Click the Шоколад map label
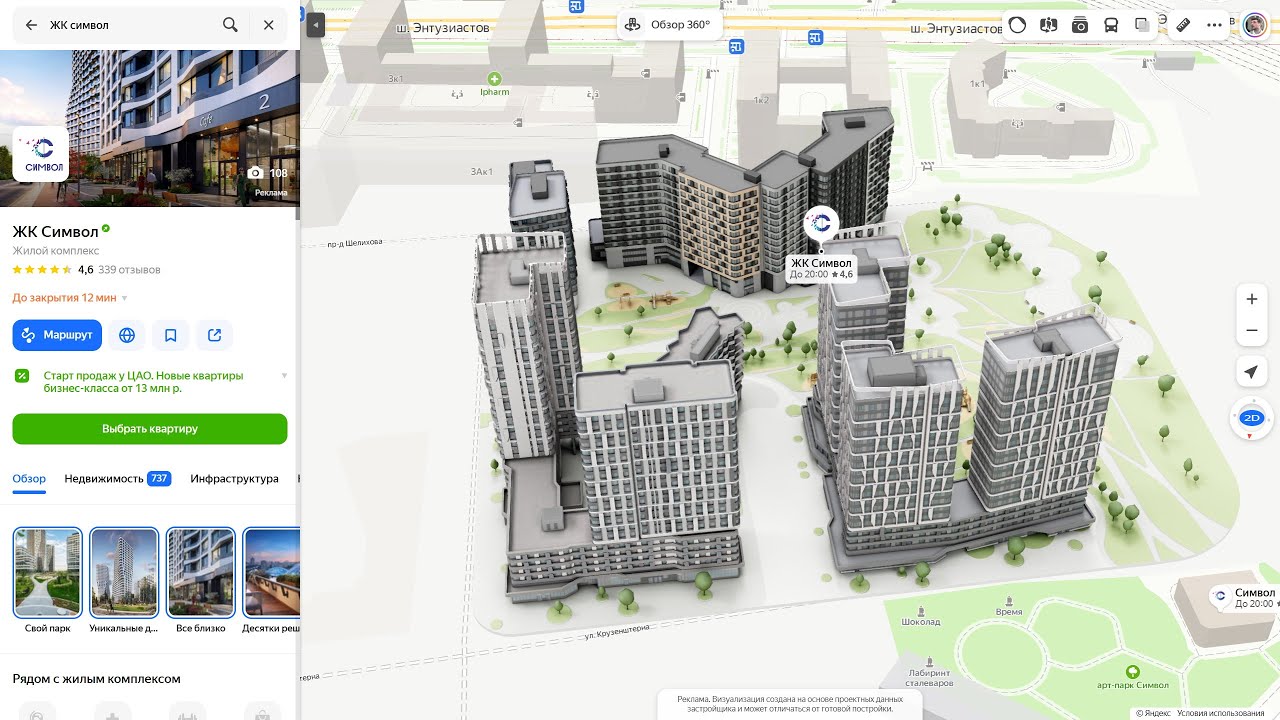The image size is (1280, 720). tap(921, 621)
